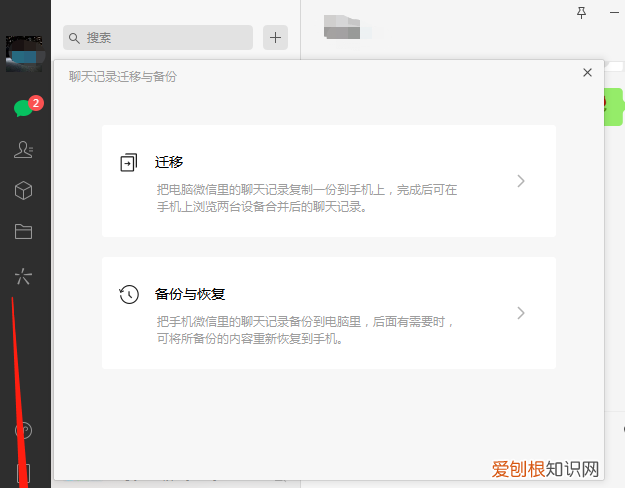Expand the 迁移 chevron arrow
This screenshot has width=625, height=488.
coord(521,181)
